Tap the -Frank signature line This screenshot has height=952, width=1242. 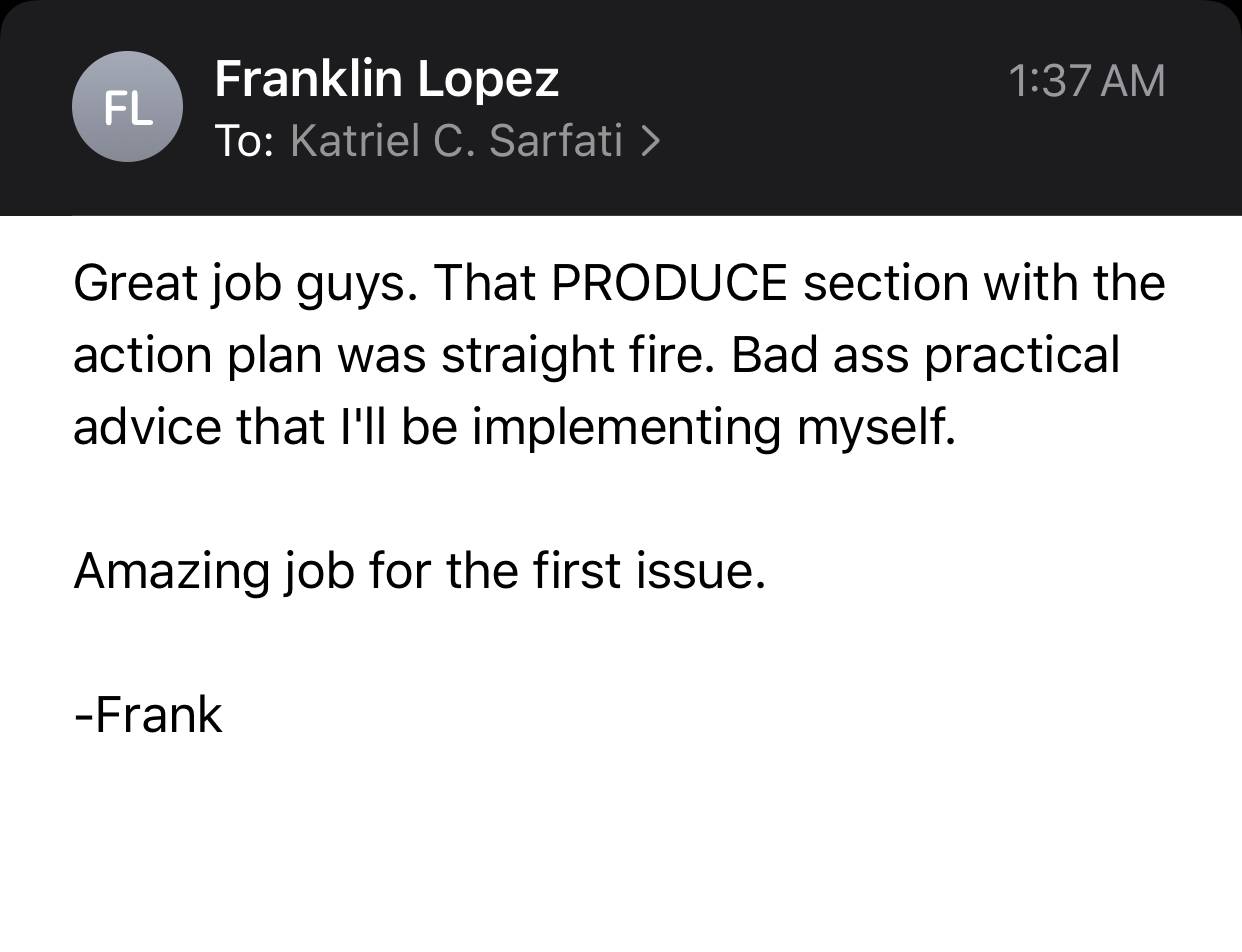tap(148, 715)
